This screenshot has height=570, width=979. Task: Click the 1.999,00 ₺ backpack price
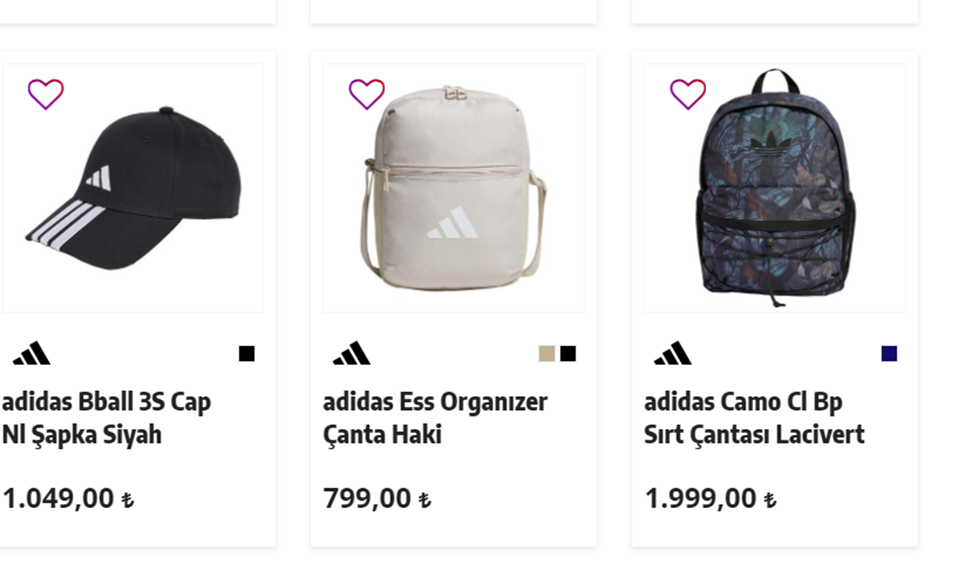tap(711, 499)
